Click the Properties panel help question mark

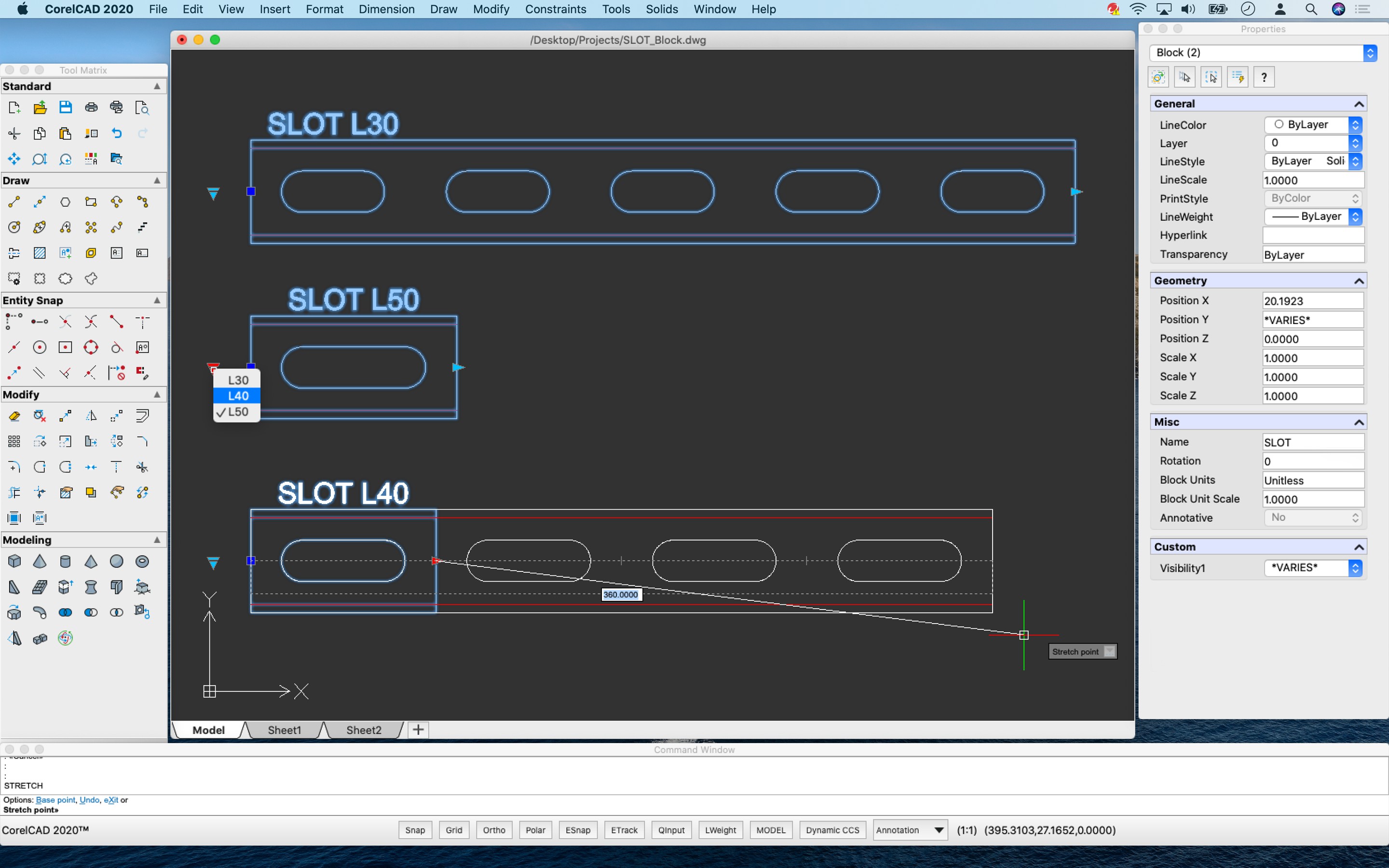pos(1264,78)
